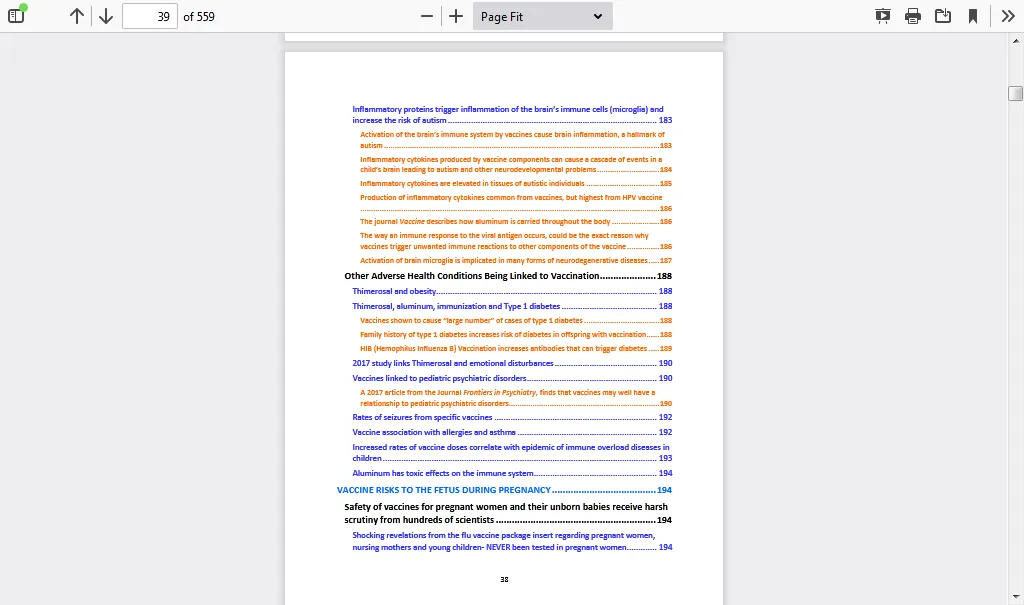Open 'Inflammatory proteins trigger inflammation' entry
Screen dimensions: 1024x605
[512, 114]
